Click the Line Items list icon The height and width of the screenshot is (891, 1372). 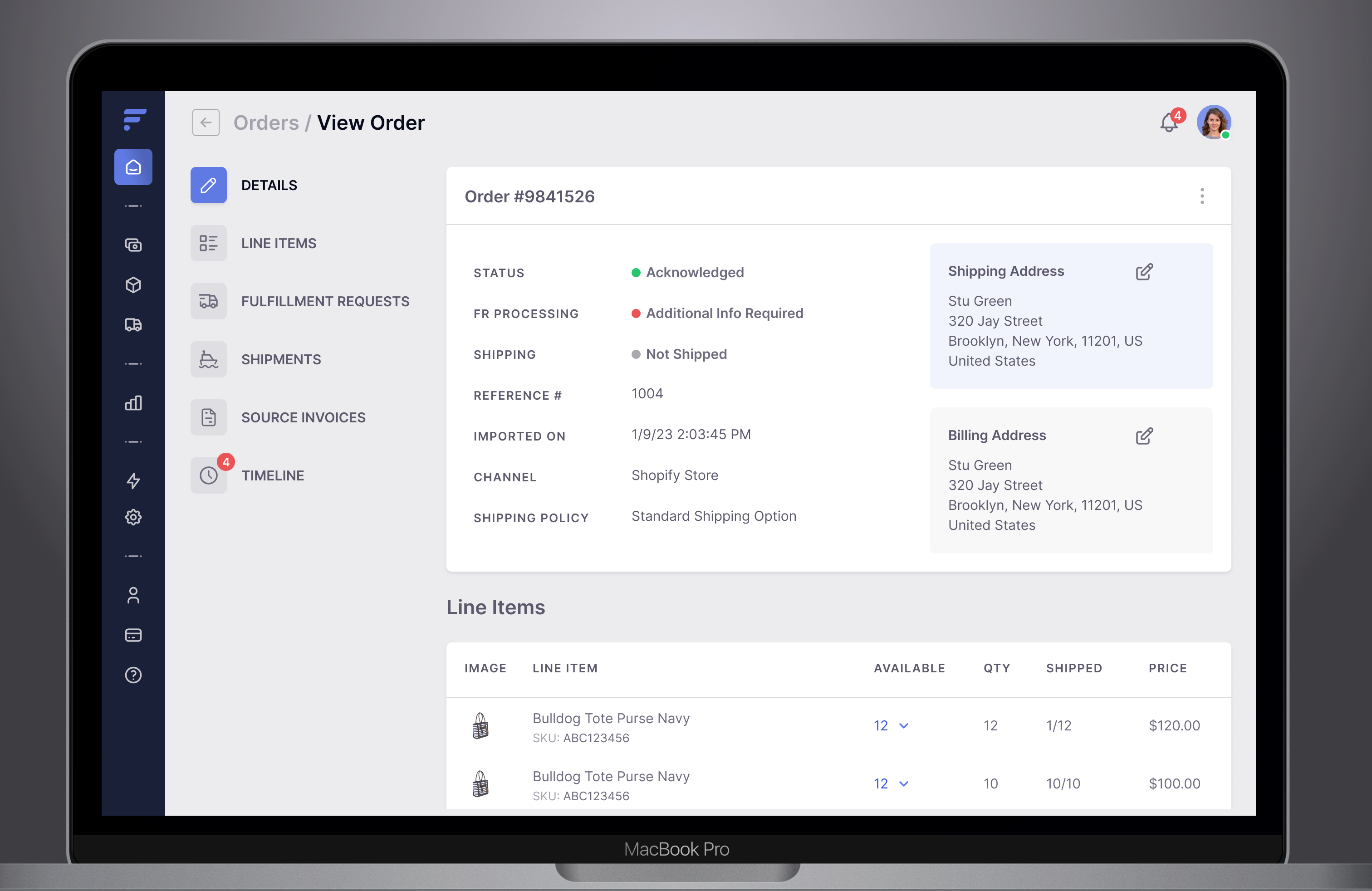pyautogui.click(x=209, y=243)
